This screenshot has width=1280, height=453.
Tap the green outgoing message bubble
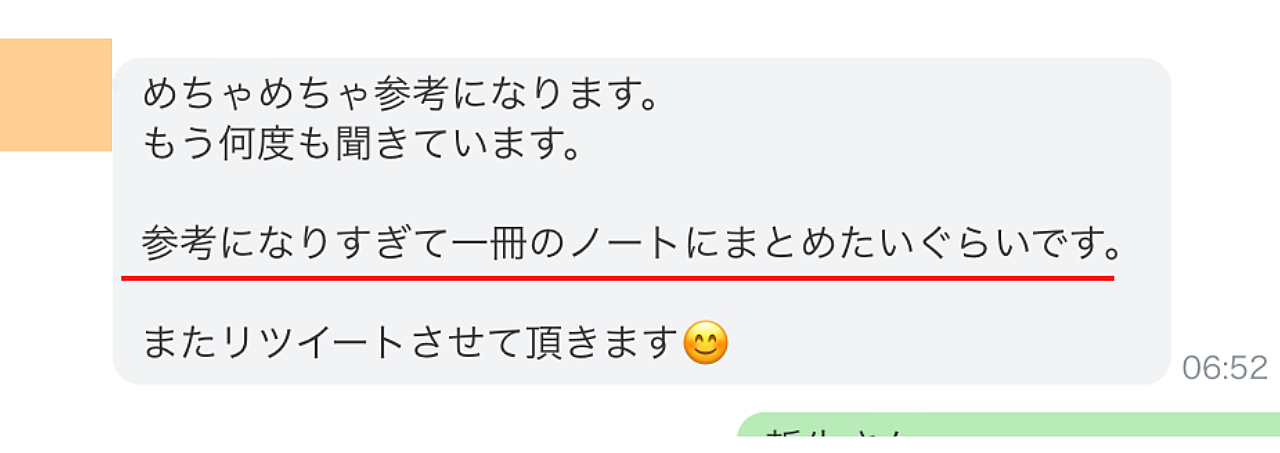tap(1008, 433)
